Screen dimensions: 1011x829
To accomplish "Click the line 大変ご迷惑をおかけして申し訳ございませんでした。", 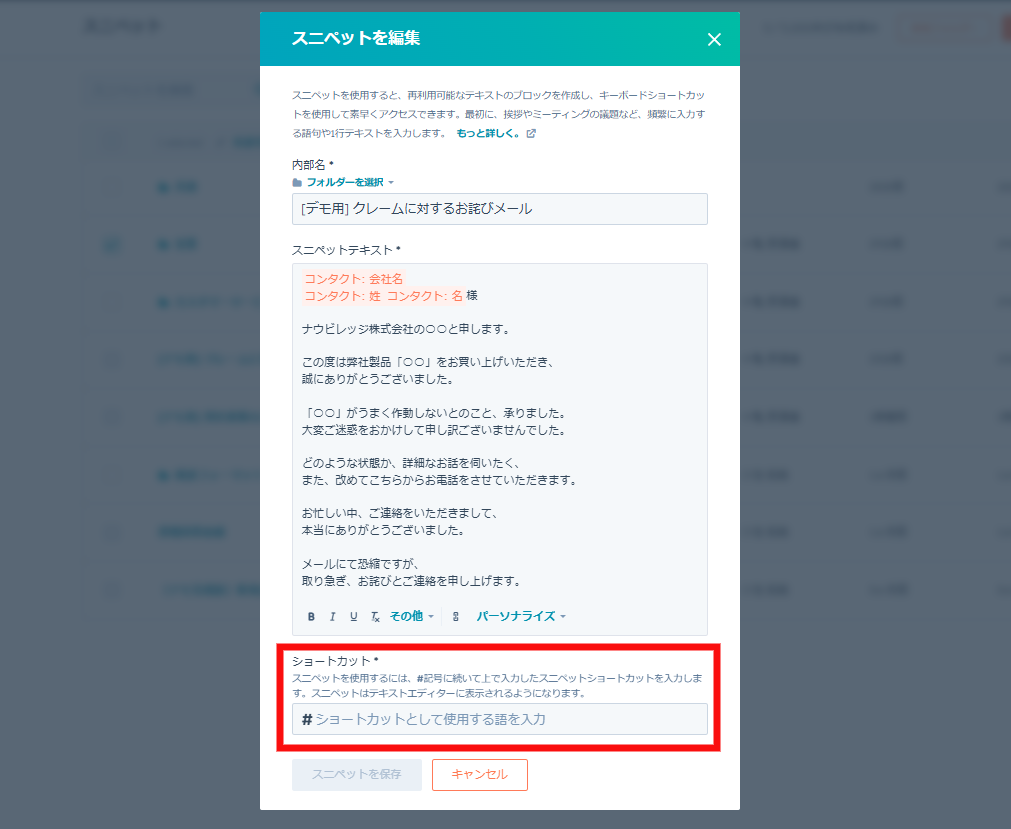I will tap(435, 430).
